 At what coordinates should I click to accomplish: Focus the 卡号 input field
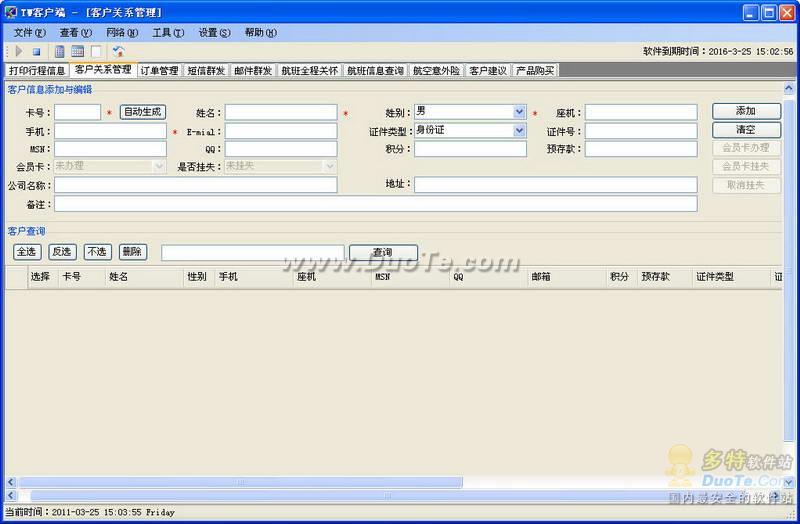tap(78, 112)
